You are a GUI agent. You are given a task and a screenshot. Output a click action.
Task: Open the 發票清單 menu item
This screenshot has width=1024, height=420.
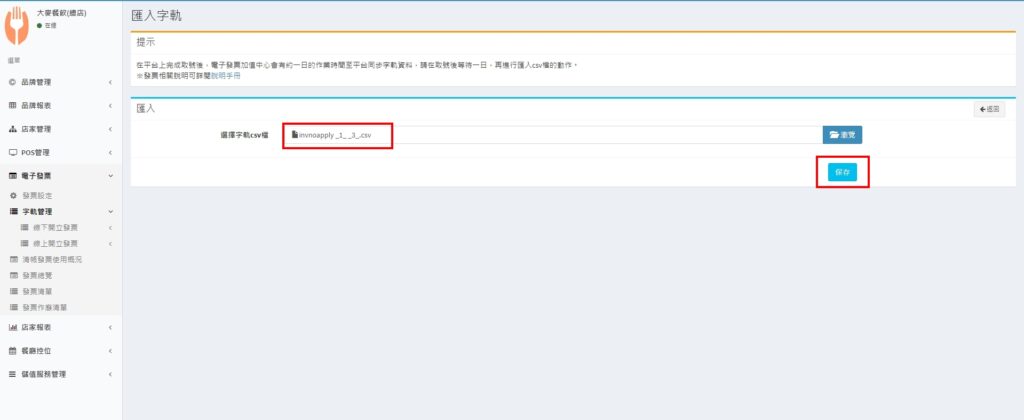click(x=38, y=290)
